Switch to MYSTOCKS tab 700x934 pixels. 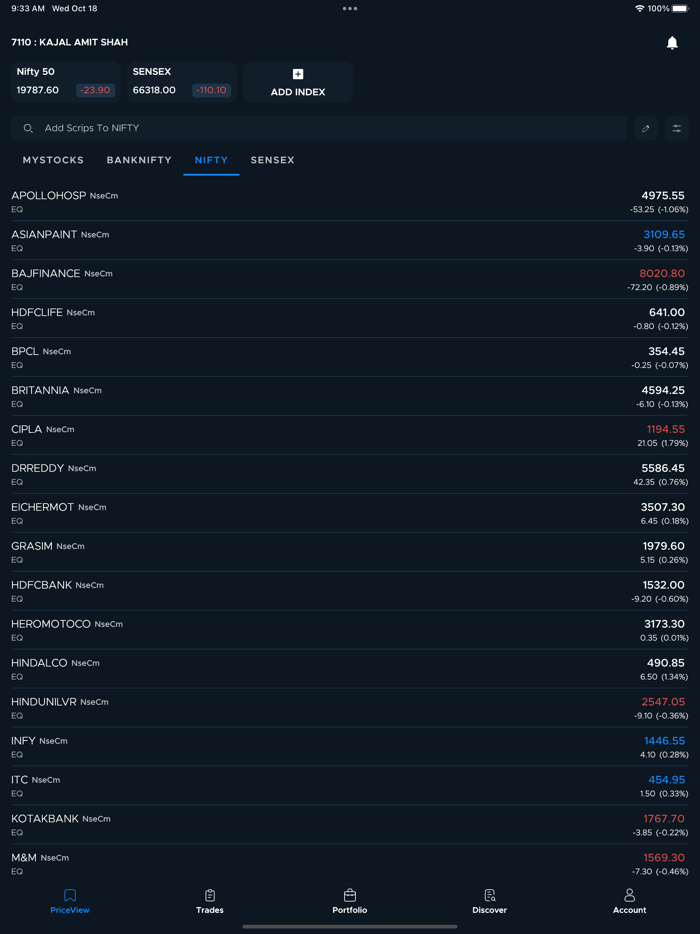(x=53, y=160)
